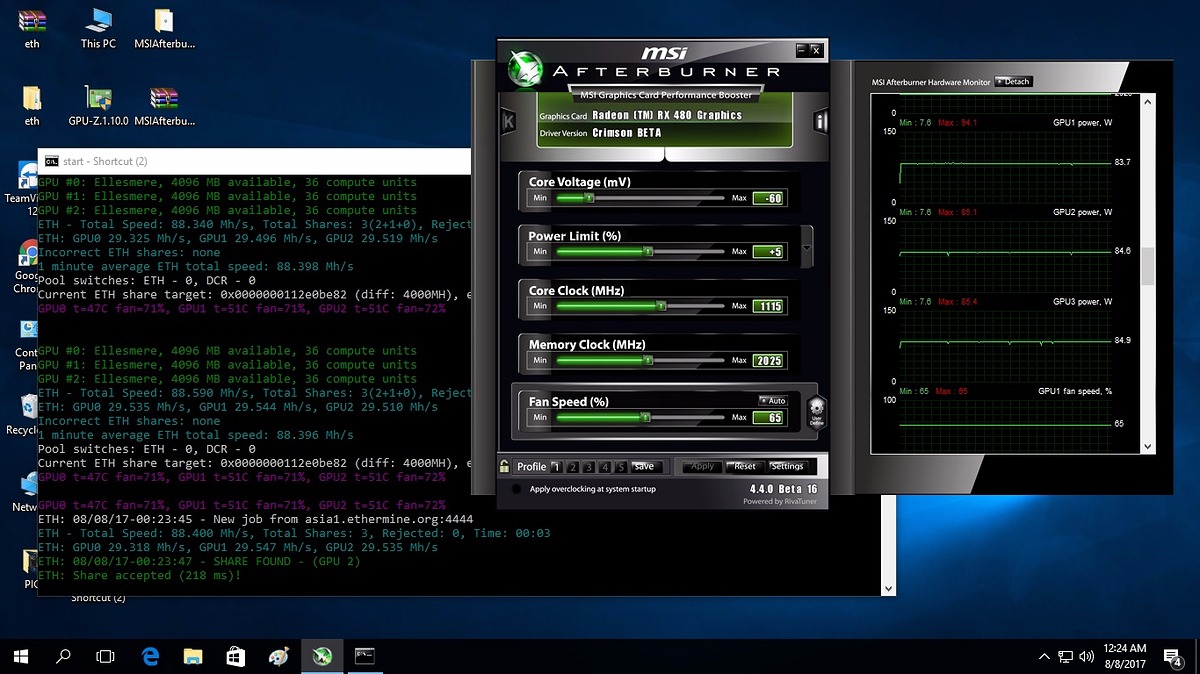
Task: Click the Power Limit value field
Action: [769, 252]
